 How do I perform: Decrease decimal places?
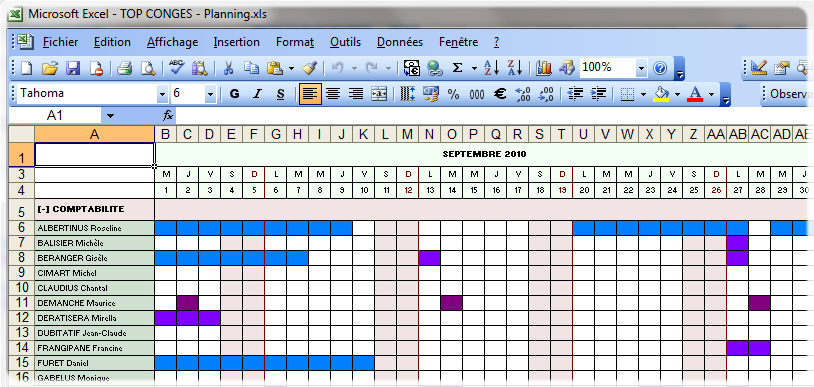pyautogui.click(x=546, y=95)
